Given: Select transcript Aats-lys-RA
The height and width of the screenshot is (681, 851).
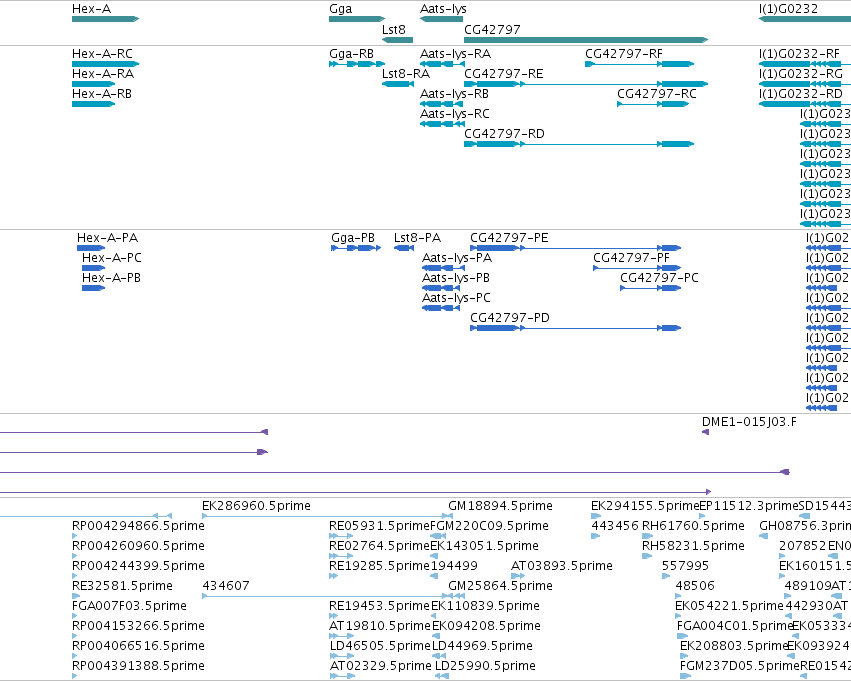Looking at the screenshot, I should tap(441, 64).
